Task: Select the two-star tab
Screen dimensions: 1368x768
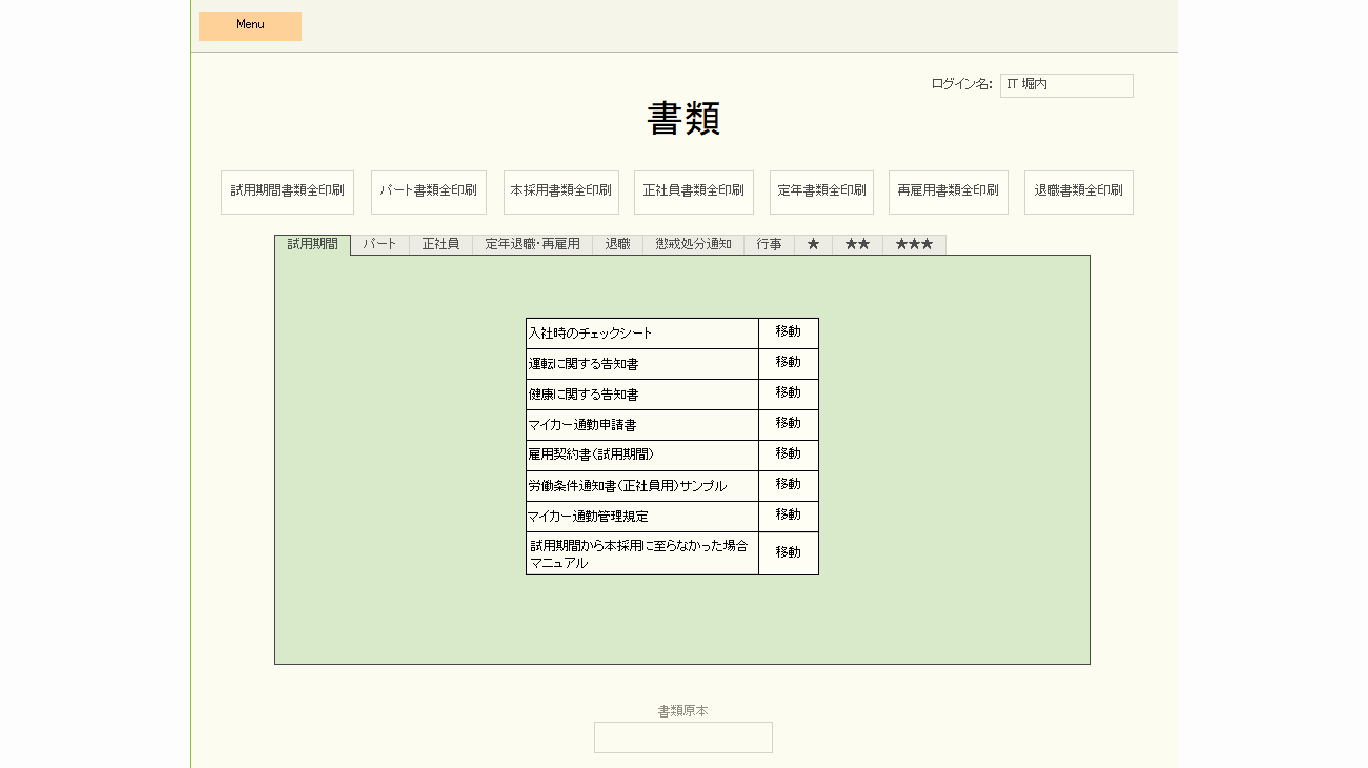Action: 858,245
